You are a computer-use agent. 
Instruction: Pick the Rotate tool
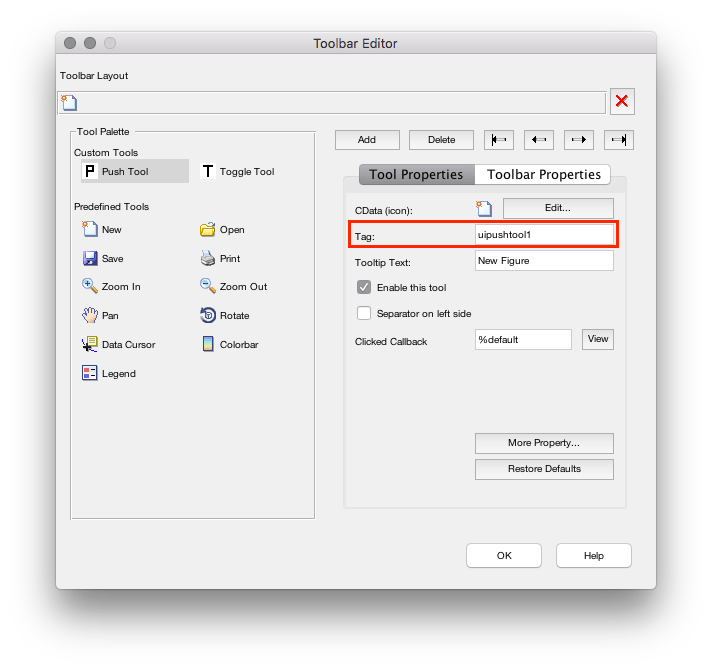point(225,315)
